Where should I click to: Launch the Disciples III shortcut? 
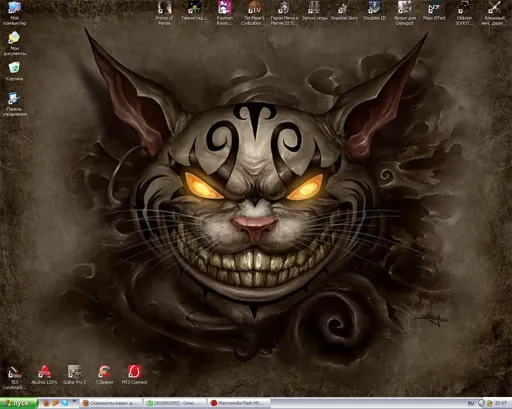[374, 11]
